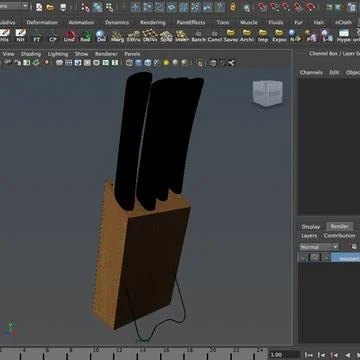Viewport: 360px width, 360px height.
Task: Click the lock selection icon in the status line
Action: coord(233,7)
